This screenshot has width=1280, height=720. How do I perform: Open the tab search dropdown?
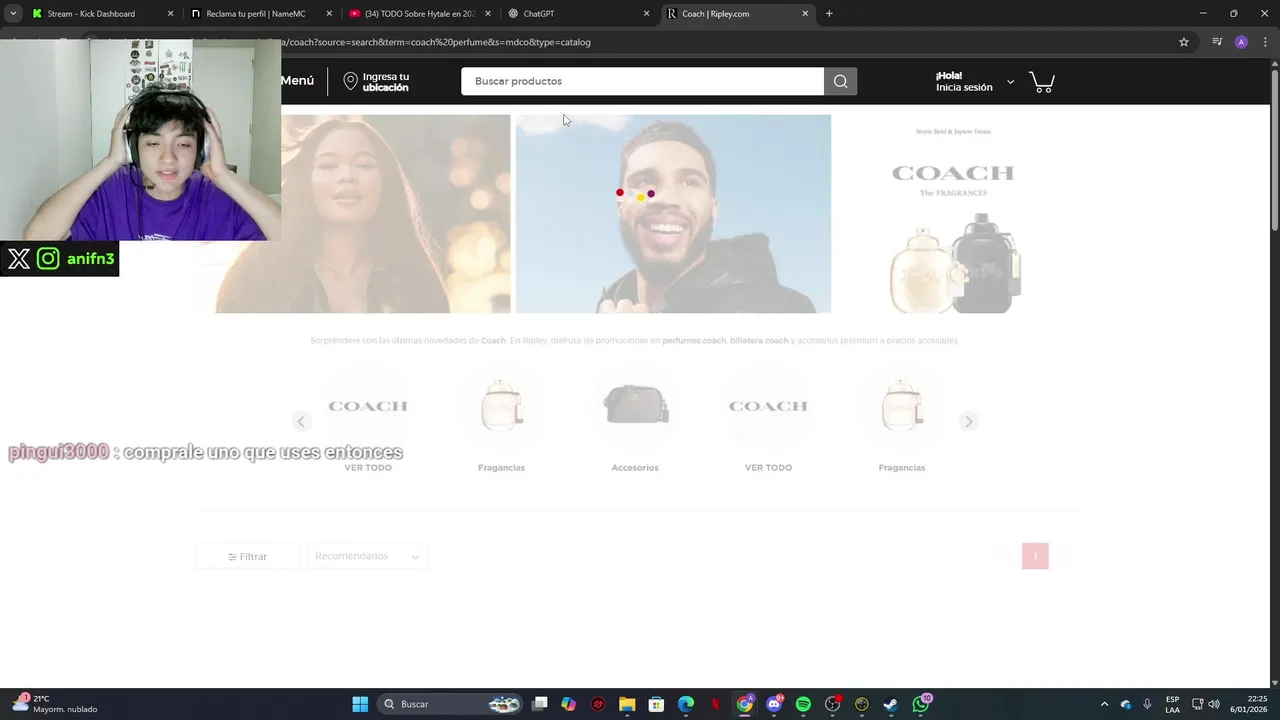[x=12, y=14]
